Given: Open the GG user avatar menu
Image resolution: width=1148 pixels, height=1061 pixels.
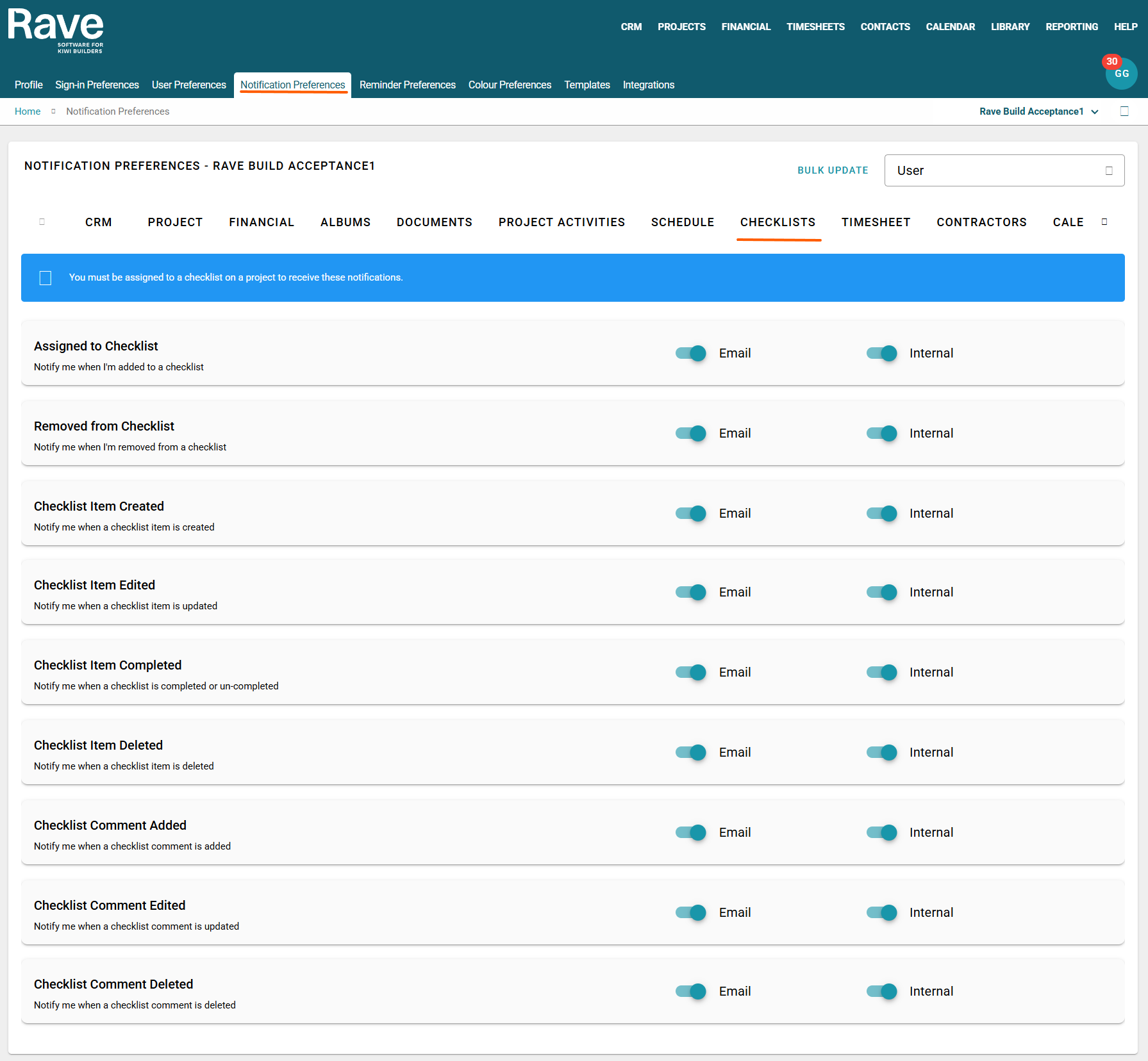Looking at the screenshot, I should pos(1121,74).
